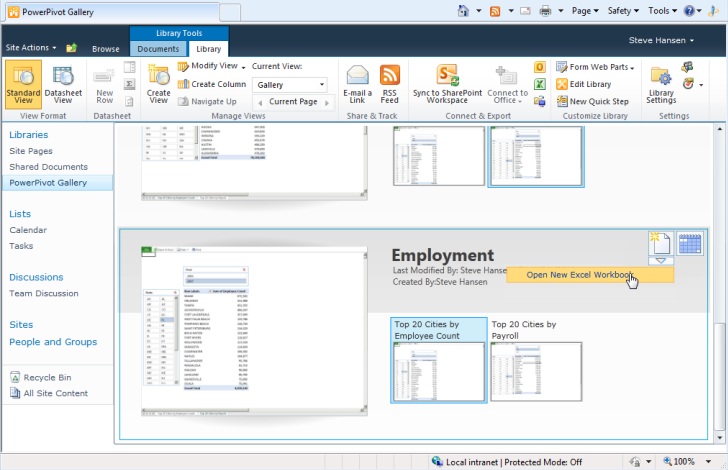Open People and Groups
Viewport: 728px width, 470px height.
[53, 342]
